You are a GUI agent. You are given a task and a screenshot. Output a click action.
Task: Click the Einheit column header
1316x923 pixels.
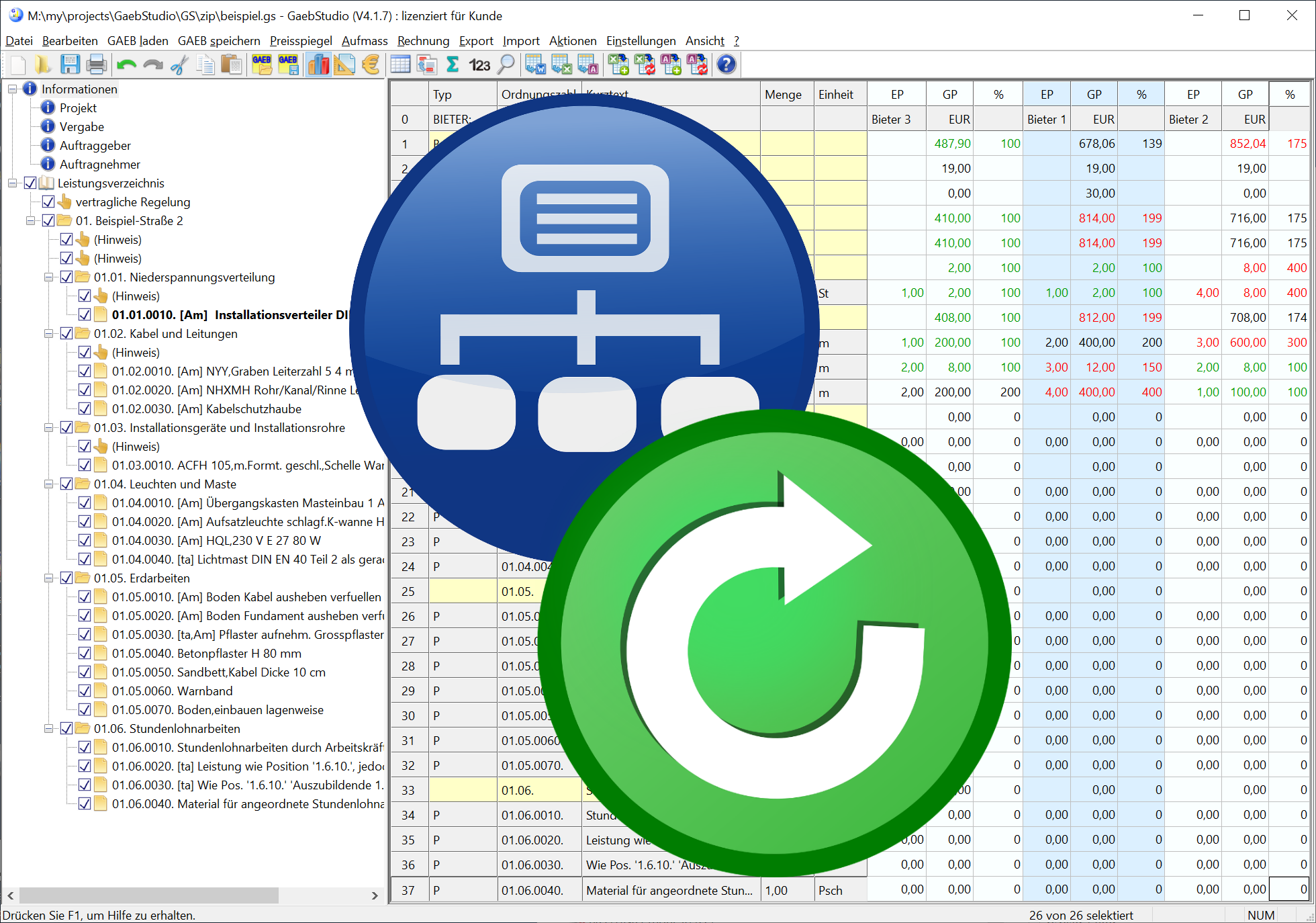click(841, 95)
